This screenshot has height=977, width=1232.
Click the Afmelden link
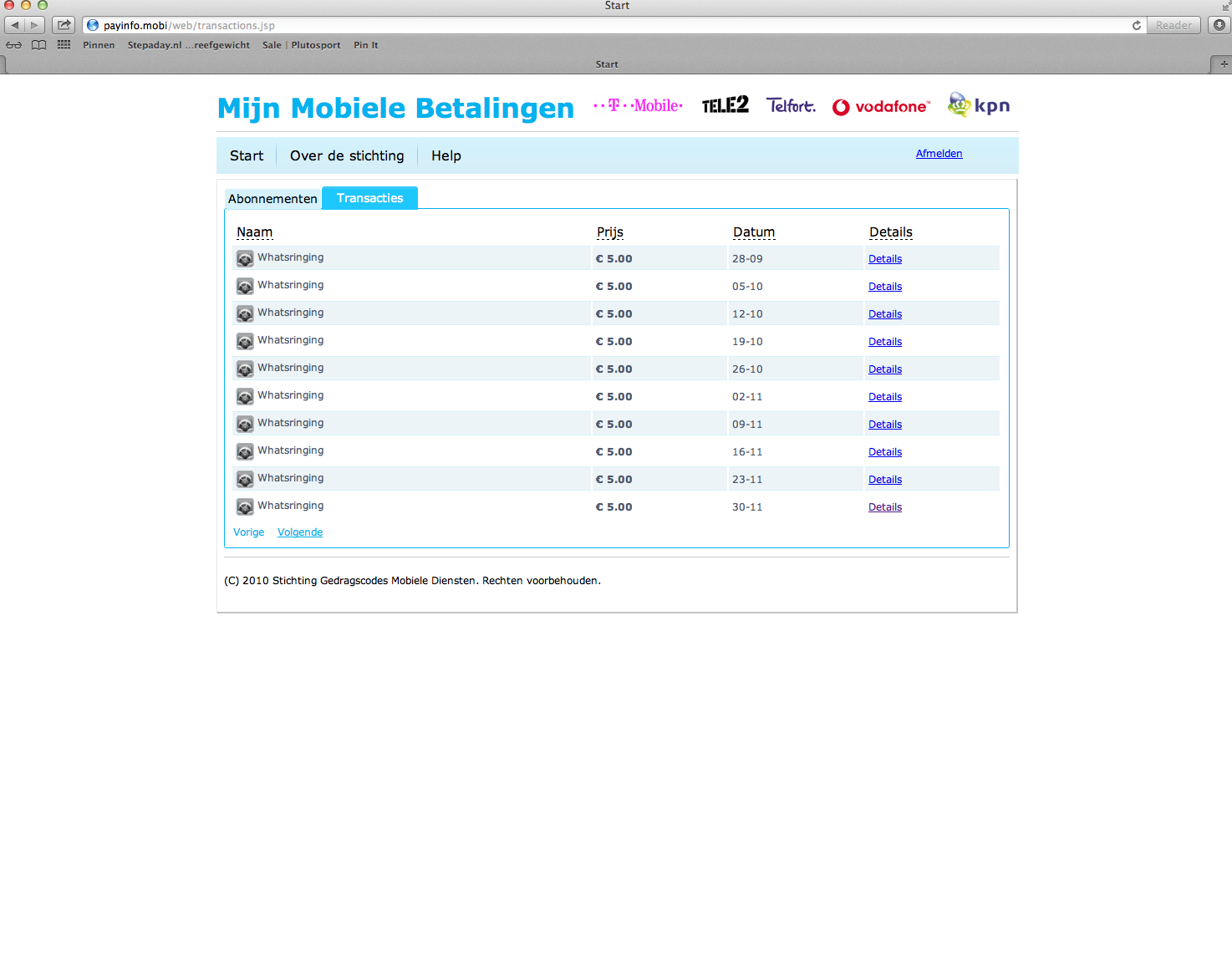pyautogui.click(x=939, y=154)
